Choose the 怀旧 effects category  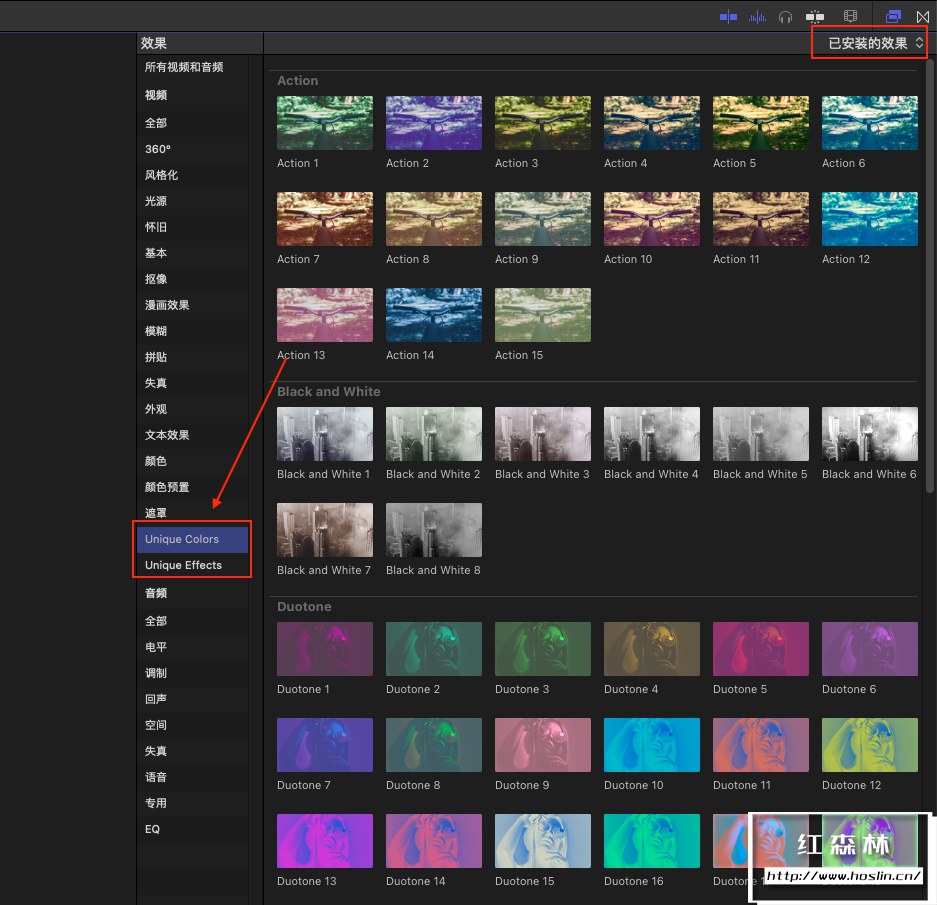tap(192, 227)
